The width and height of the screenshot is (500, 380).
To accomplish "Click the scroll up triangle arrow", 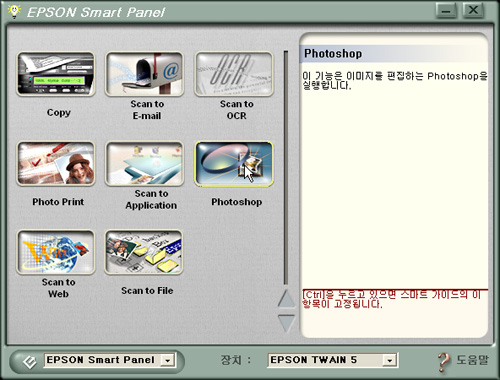I will point(286,298).
